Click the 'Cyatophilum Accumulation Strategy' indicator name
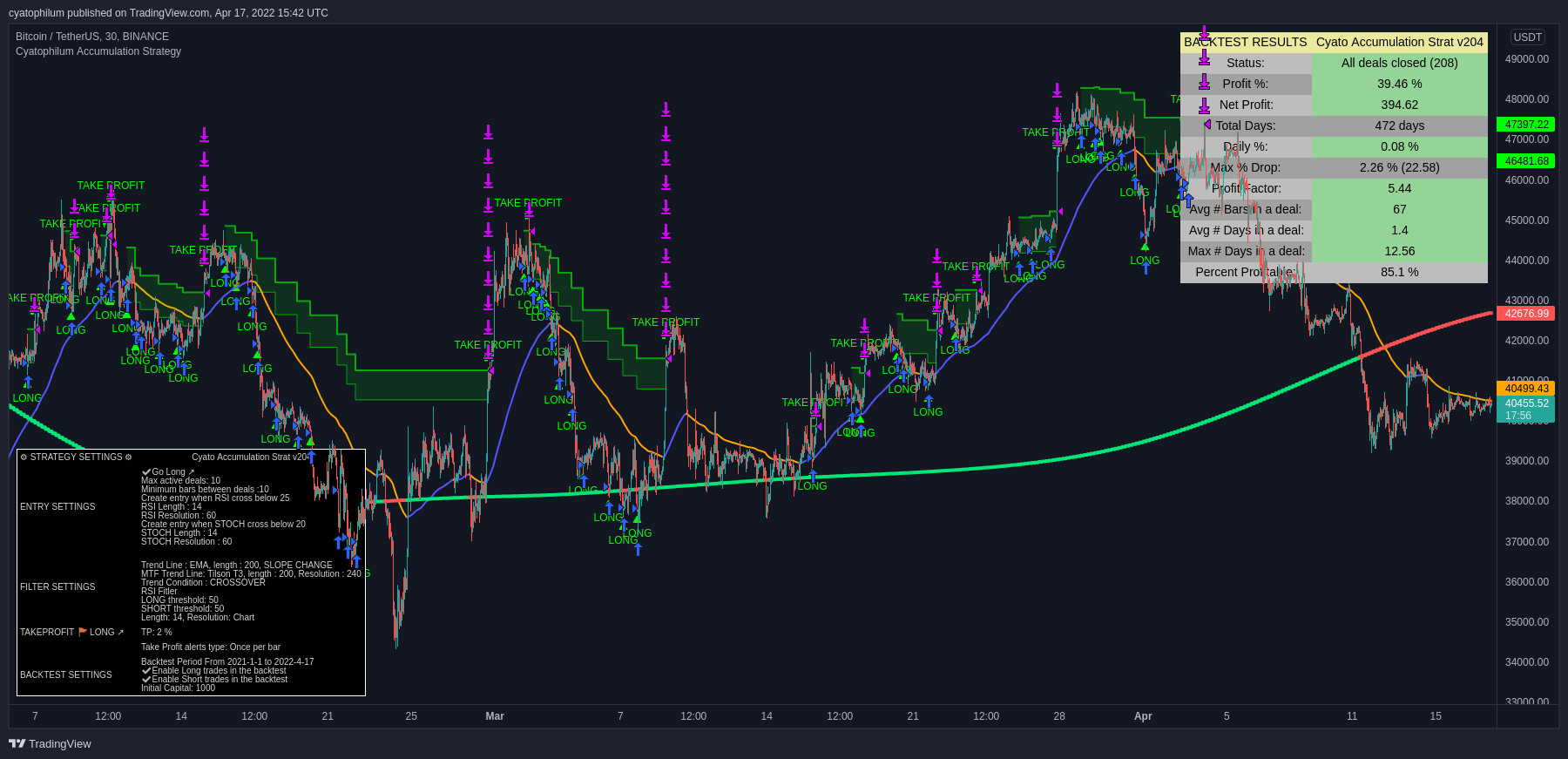The image size is (1568, 759). [98, 51]
